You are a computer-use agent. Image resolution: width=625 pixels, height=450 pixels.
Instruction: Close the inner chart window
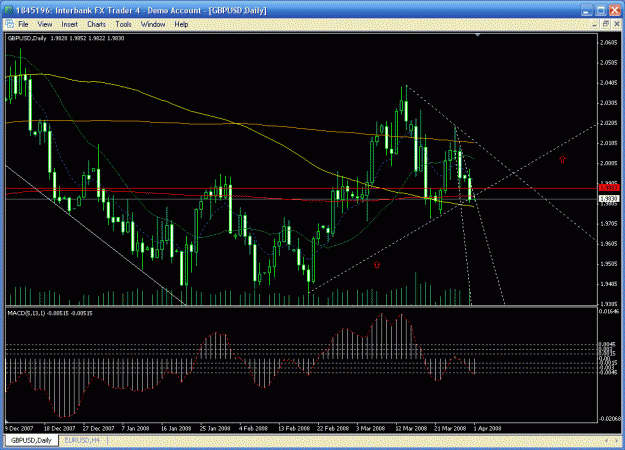coord(616,24)
